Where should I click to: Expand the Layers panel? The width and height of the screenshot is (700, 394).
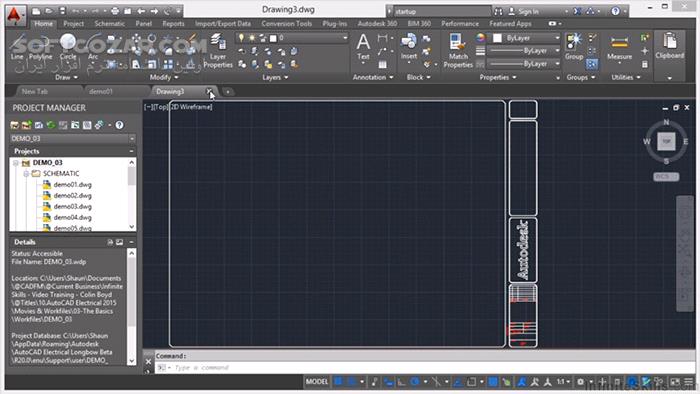point(275,77)
